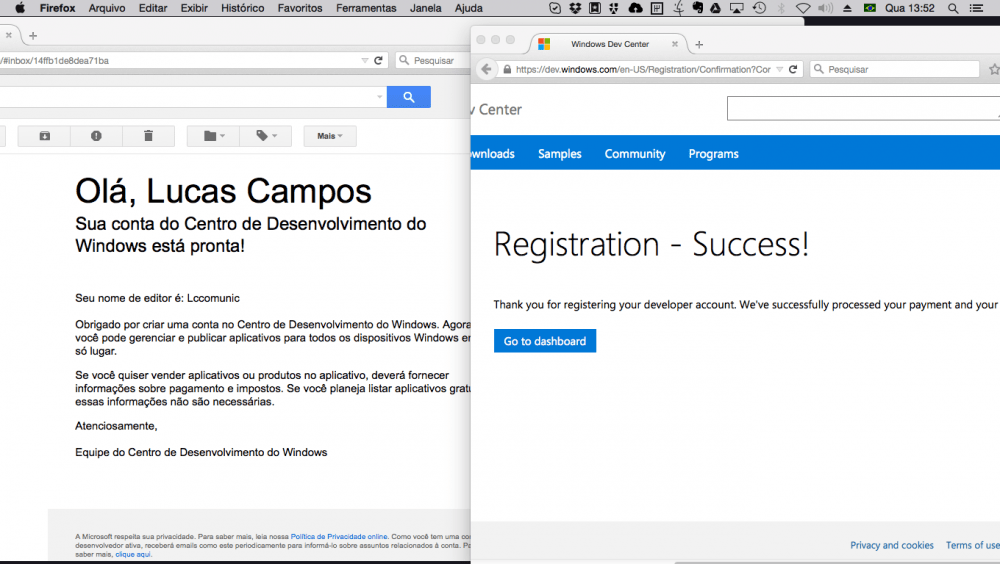Open the Histórico menu

[242, 8]
